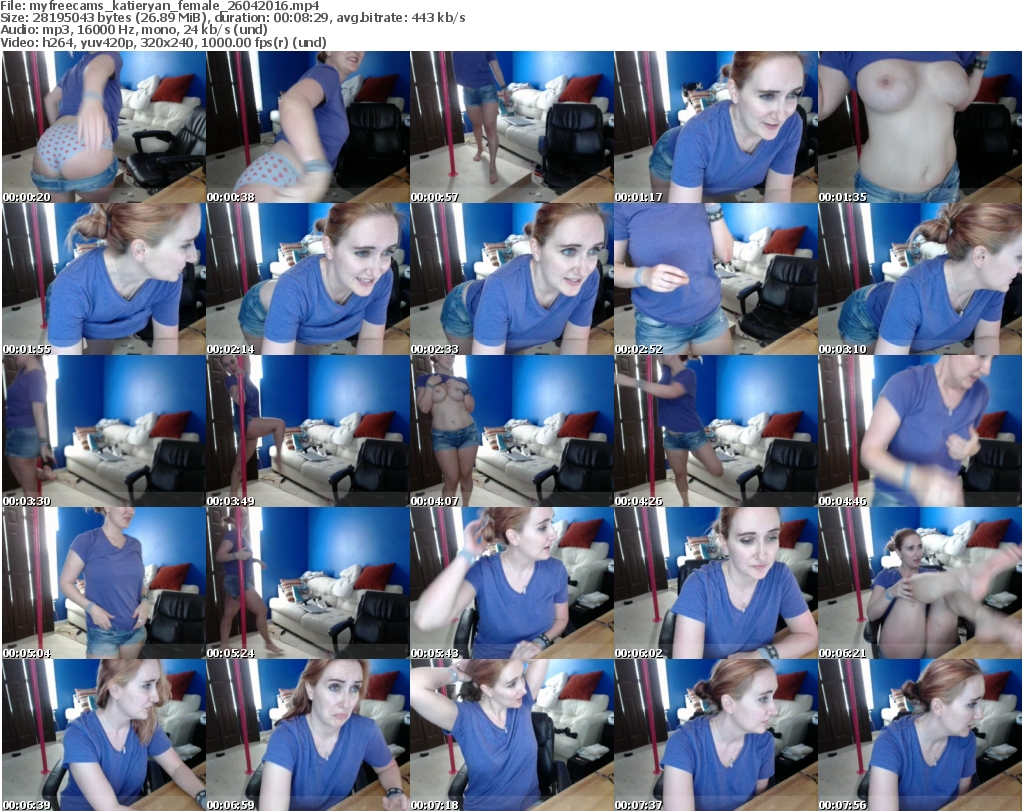This screenshot has width=1024, height=811.
Task: Select the frame at 00:02:33
Action: click(512, 279)
